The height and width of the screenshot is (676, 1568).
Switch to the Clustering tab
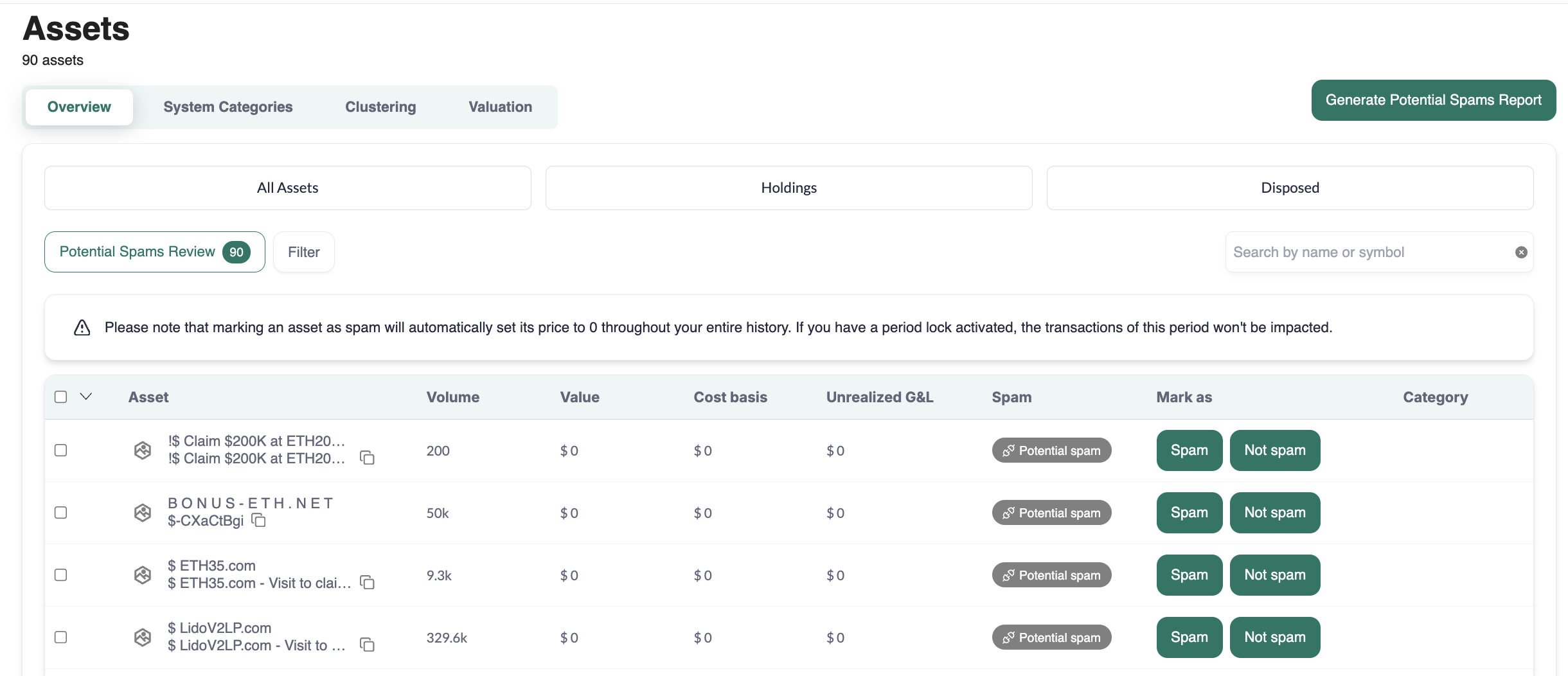tap(380, 107)
